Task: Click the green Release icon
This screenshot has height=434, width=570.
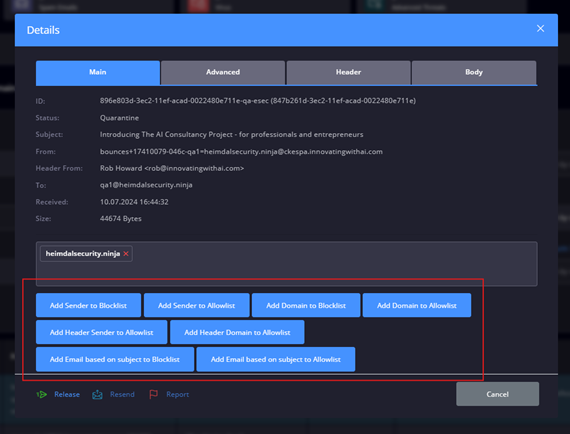Action: (x=41, y=394)
